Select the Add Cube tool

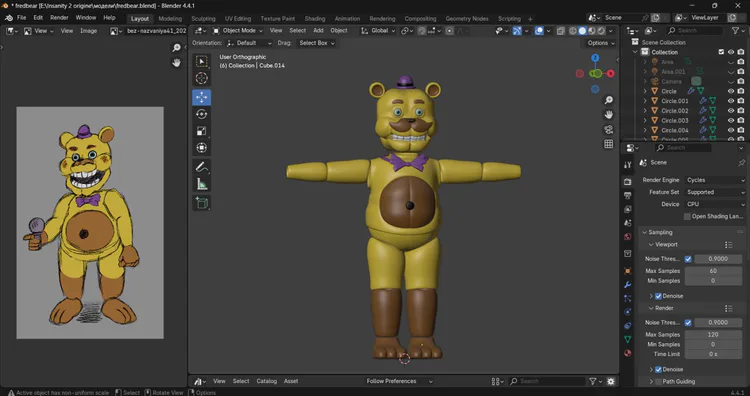(201, 203)
